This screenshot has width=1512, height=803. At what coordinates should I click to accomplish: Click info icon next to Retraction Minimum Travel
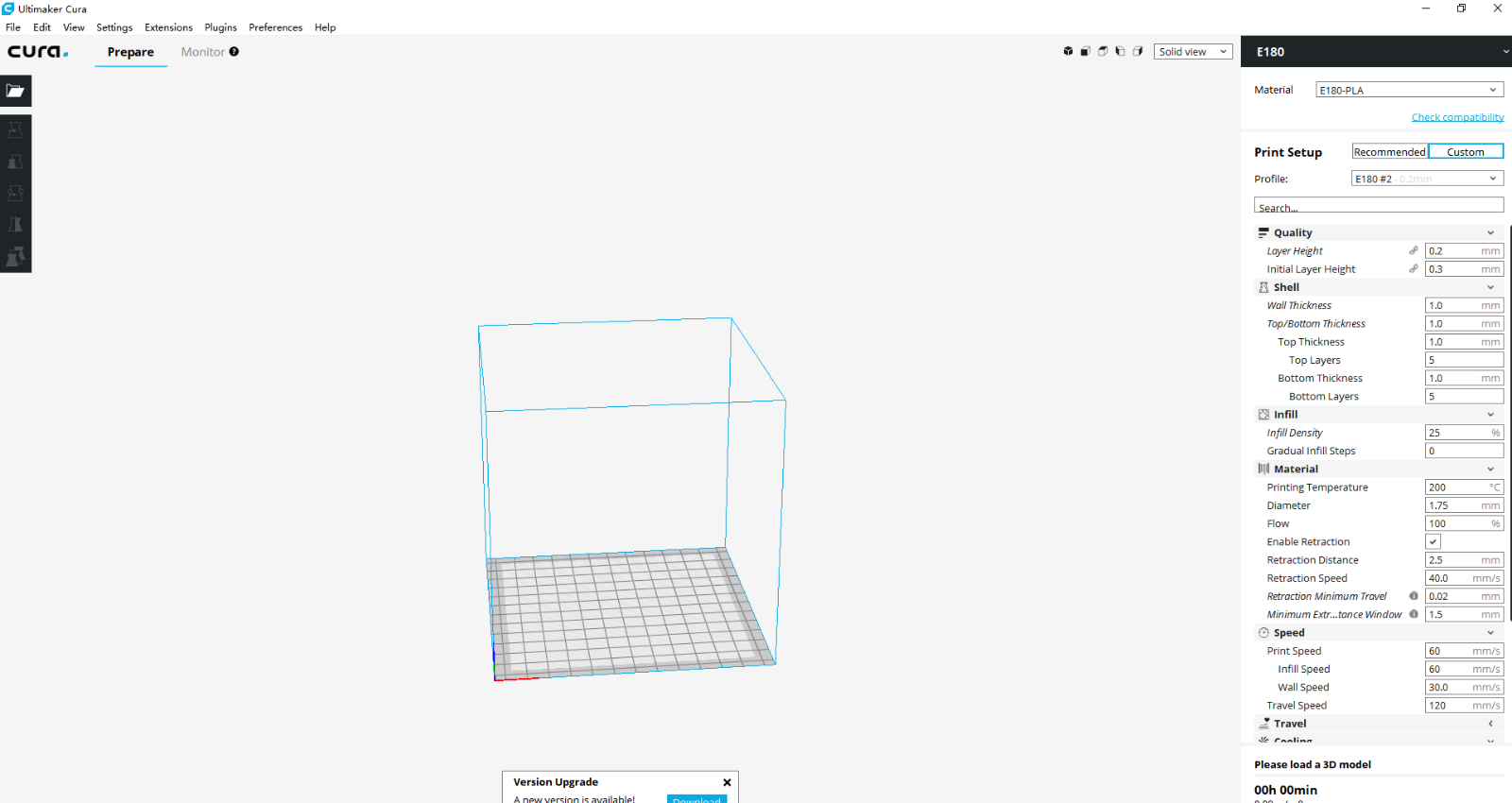[1414, 596]
